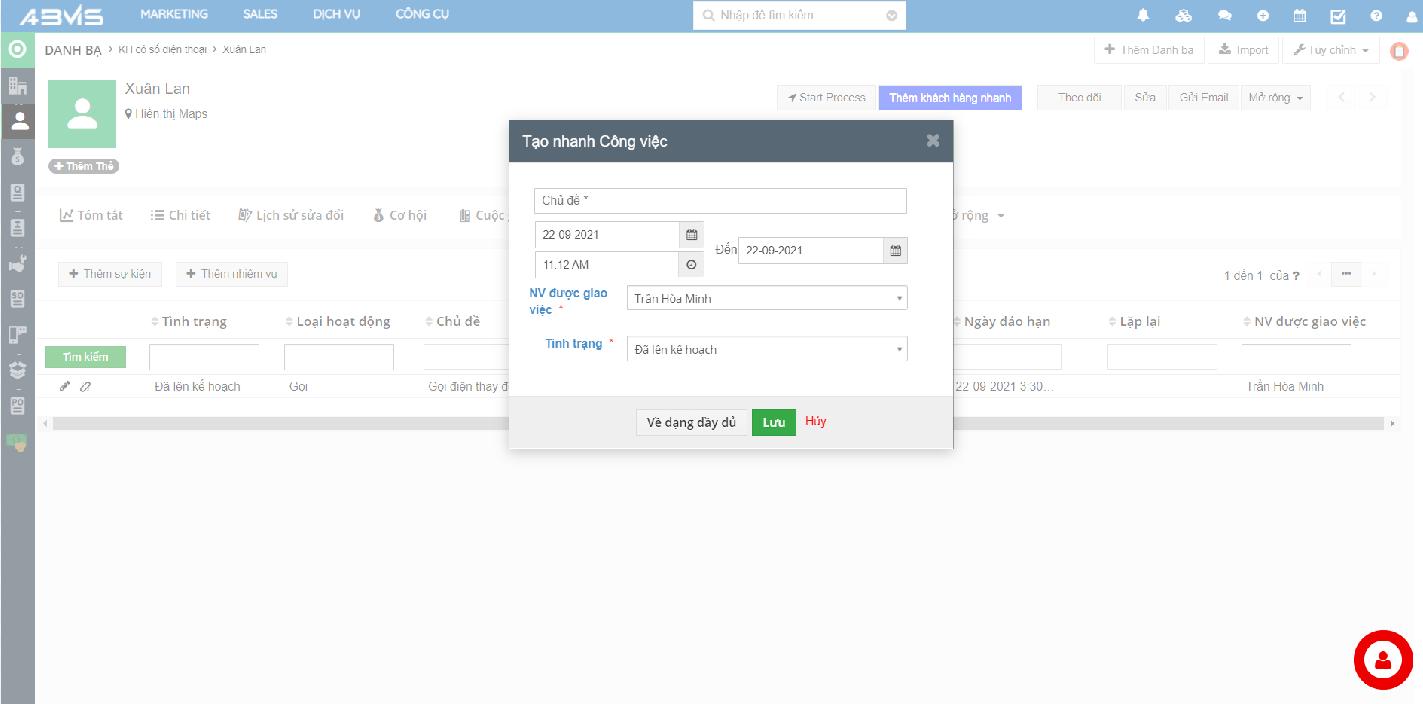Image resolution: width=1423 pixels, height=704 pixels.
Task: Close the Tạo nhanh Công việc dialog
Action: pos(932,141)
